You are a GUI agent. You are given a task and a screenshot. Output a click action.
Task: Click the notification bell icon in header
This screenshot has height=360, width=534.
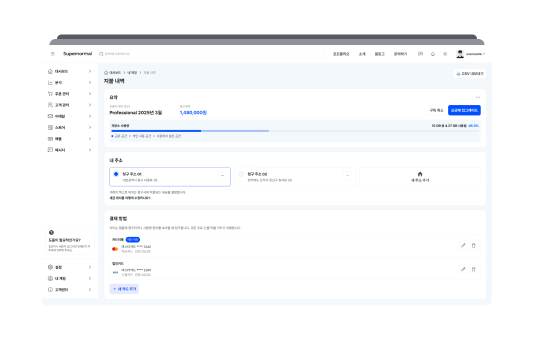(433, 54)
